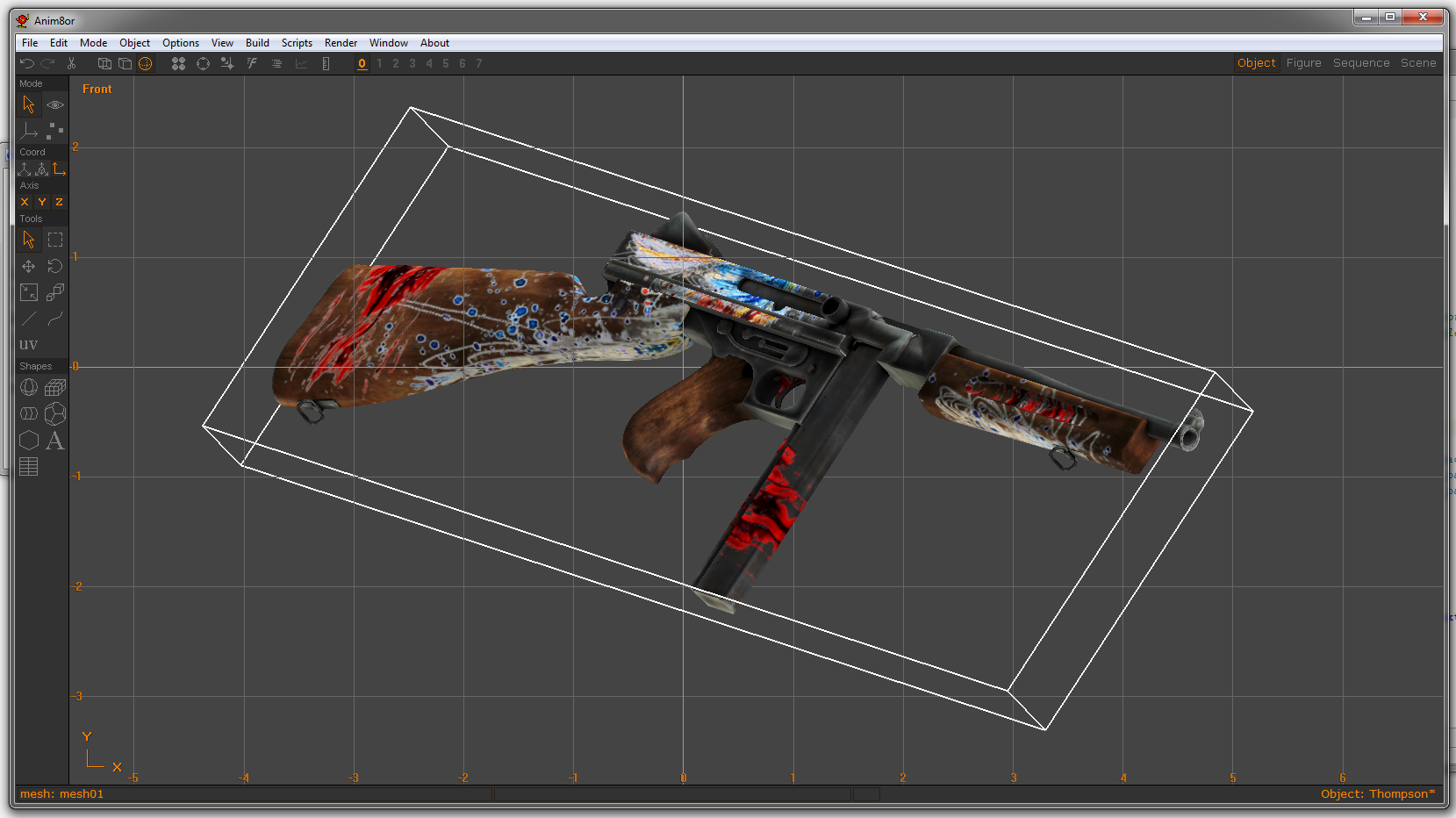Open the Build menu
Image resolution: width=1456 pixels, height=818 pixels.
click(x=257, y=43)
